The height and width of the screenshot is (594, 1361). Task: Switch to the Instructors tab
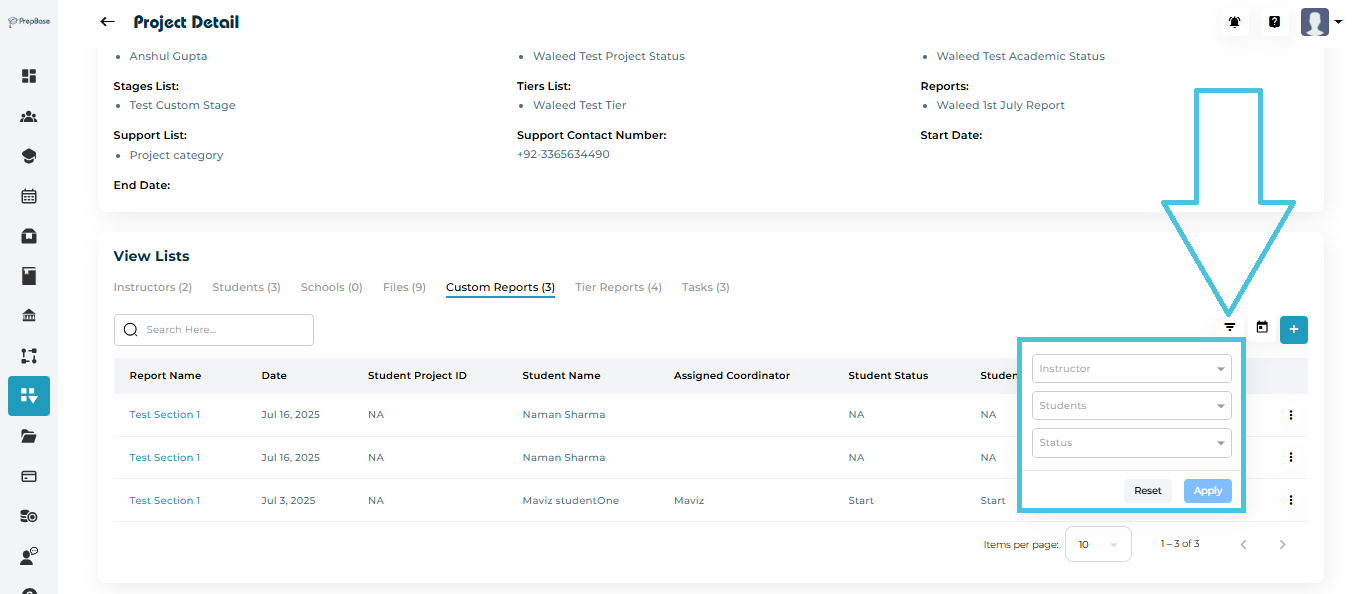[152, 287]
